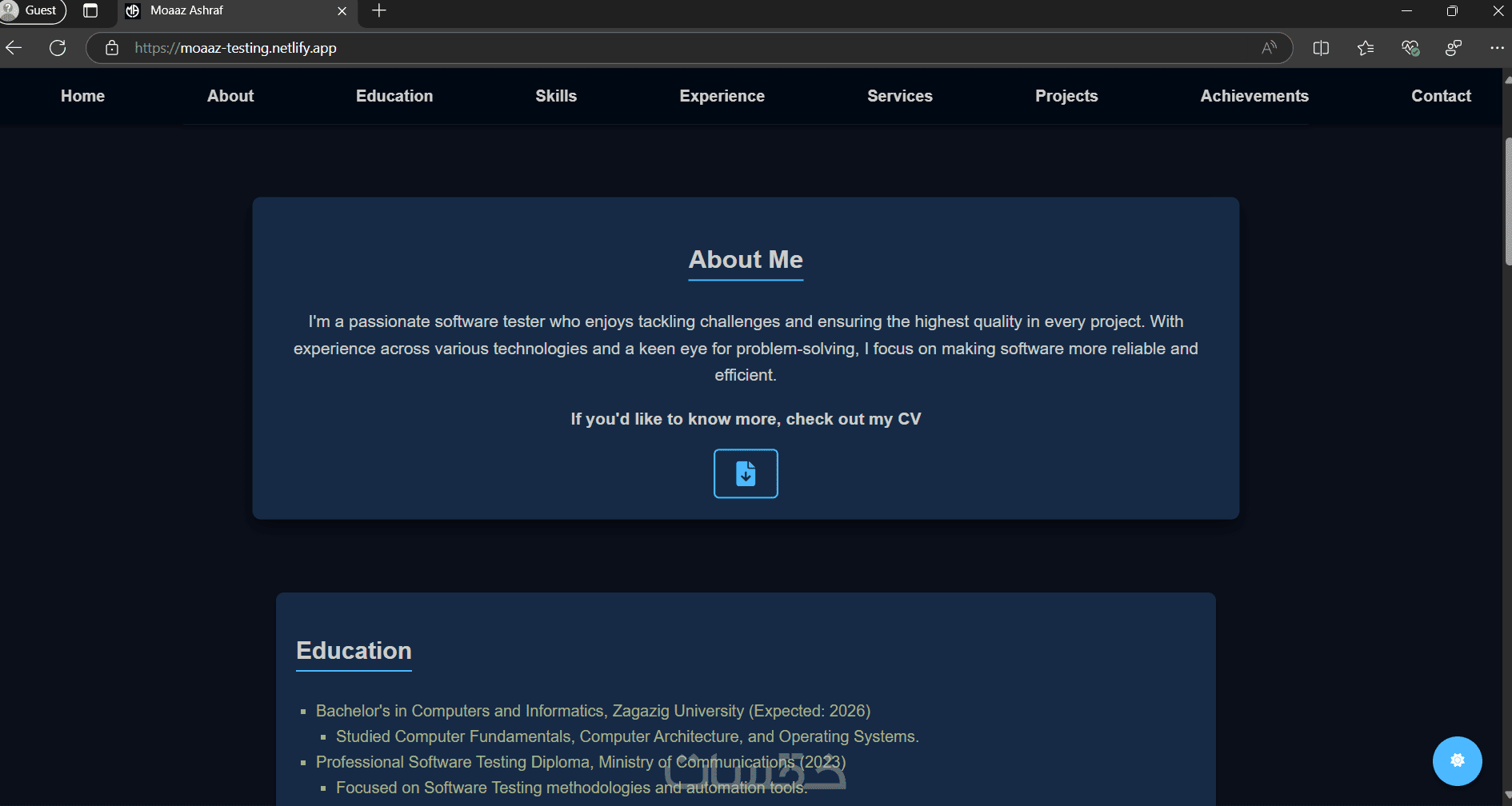Close the Moaaz Ashraf tab

342,11
